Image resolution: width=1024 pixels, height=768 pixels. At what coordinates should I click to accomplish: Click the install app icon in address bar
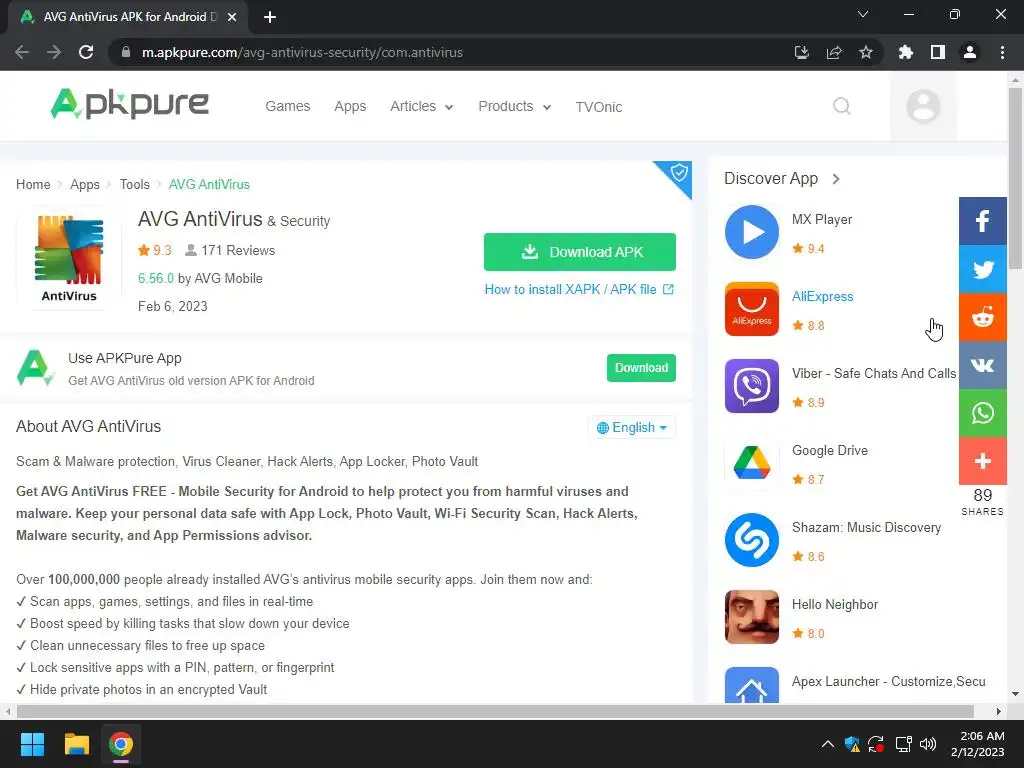802,52
